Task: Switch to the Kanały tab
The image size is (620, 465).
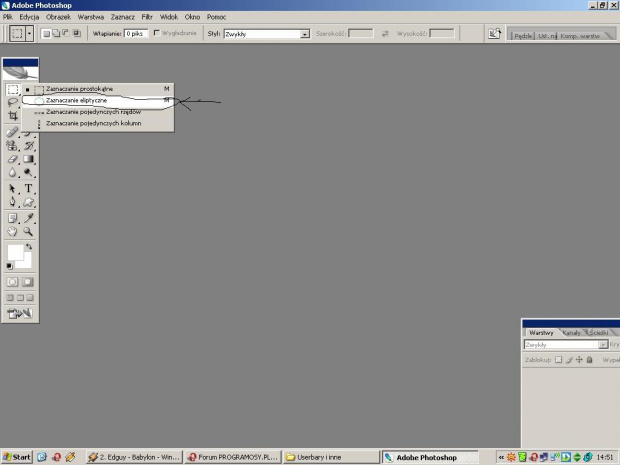Action: 572,333
